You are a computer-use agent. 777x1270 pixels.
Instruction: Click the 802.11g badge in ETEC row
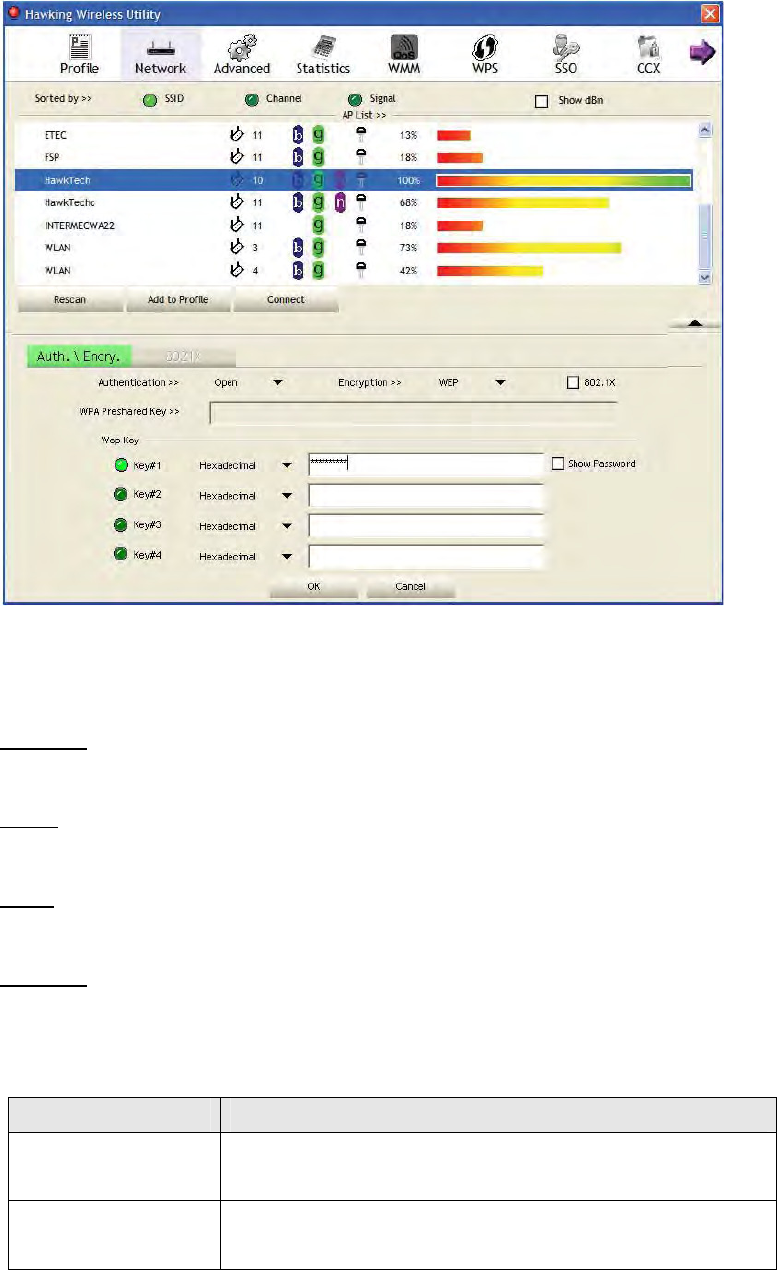[318, 134]
